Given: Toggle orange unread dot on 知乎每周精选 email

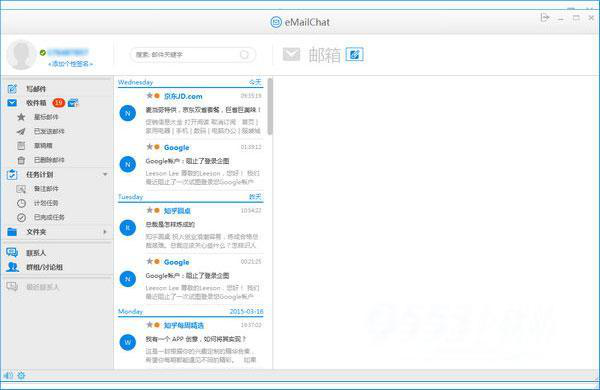Looking at the screenshot, I should [x=157, y=325].
